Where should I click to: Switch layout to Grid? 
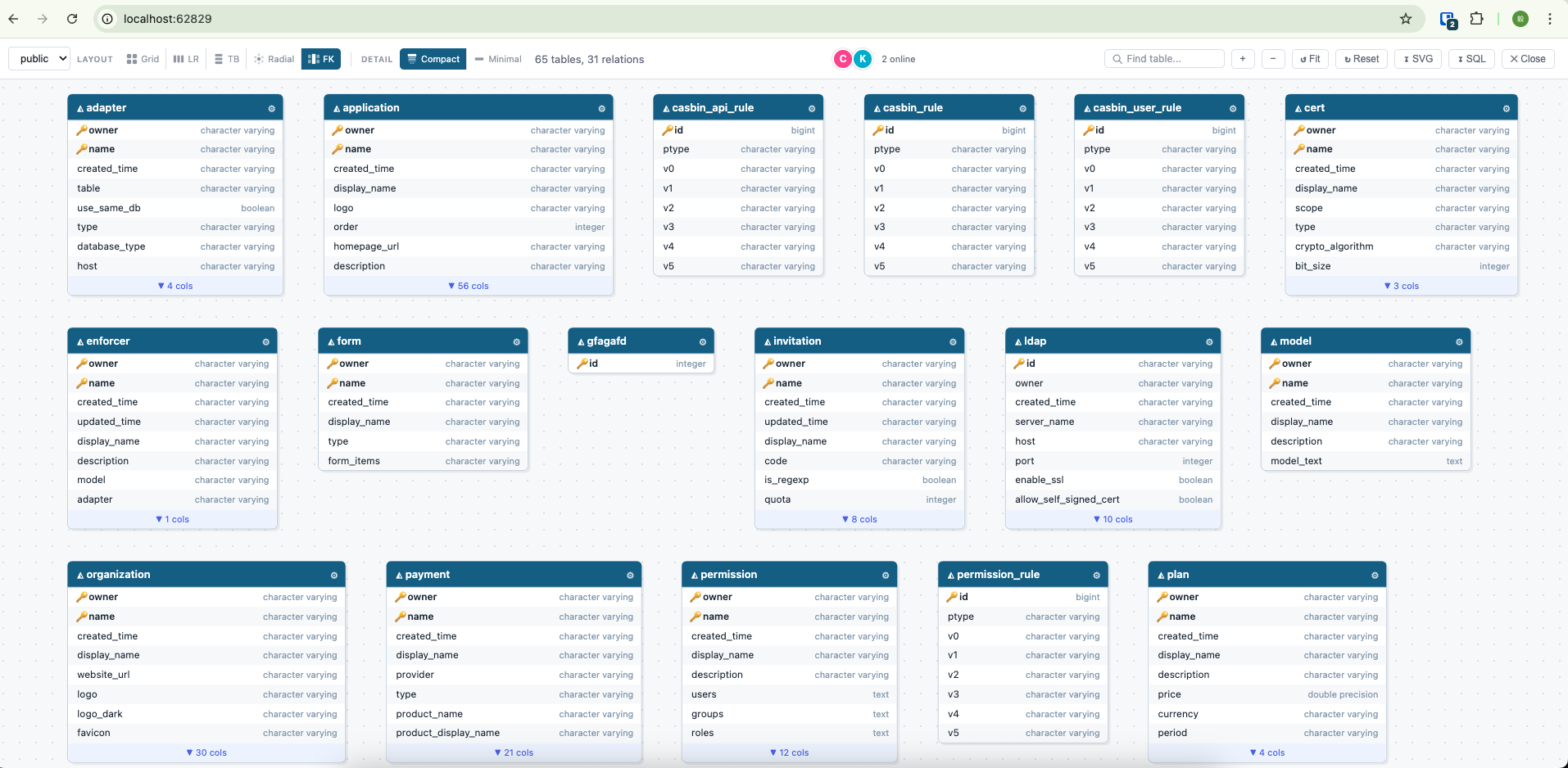pos(143,59)
